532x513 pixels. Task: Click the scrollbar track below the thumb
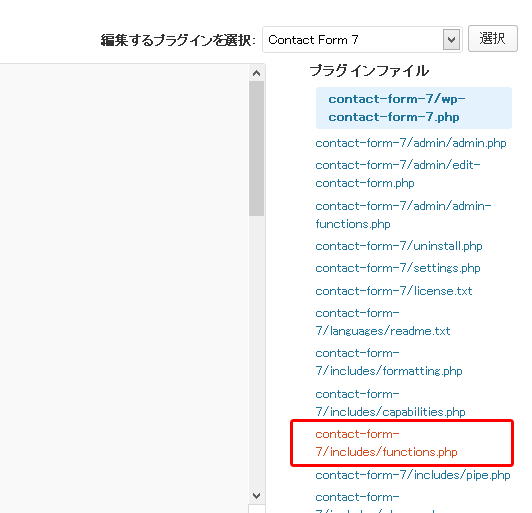coord(256,352)
